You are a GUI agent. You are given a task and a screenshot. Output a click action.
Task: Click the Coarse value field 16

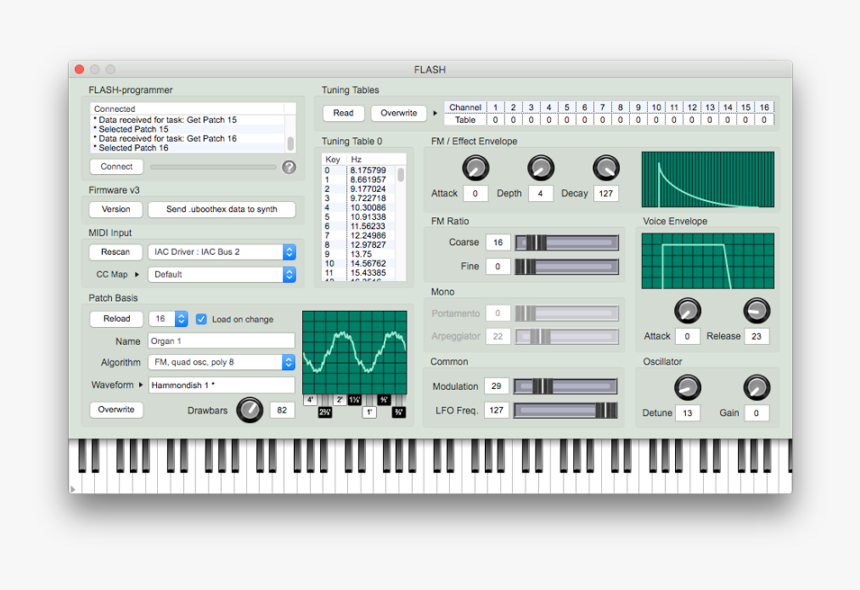click(497, 242)
